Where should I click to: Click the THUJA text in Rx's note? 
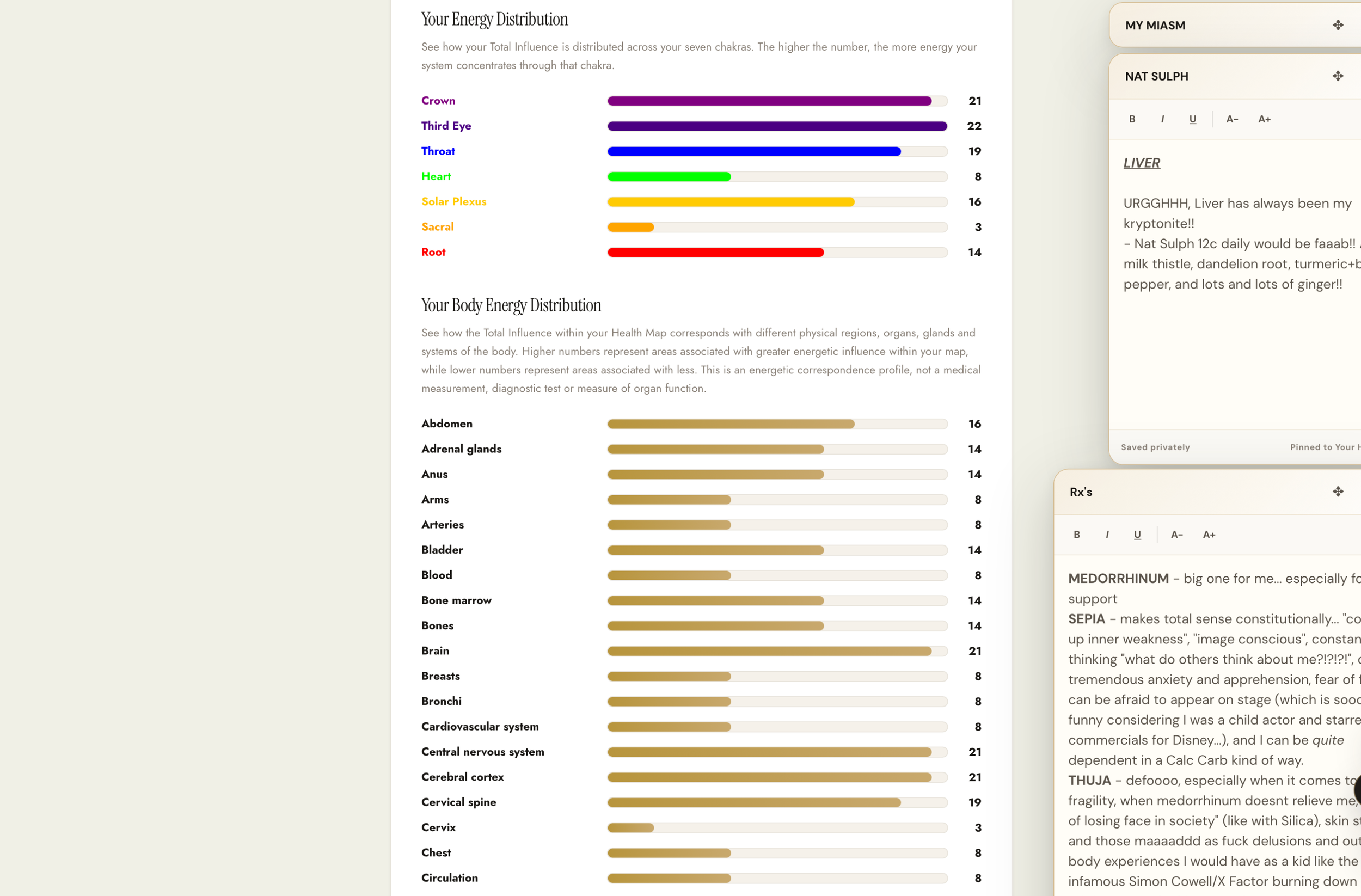click(1089, 781)
